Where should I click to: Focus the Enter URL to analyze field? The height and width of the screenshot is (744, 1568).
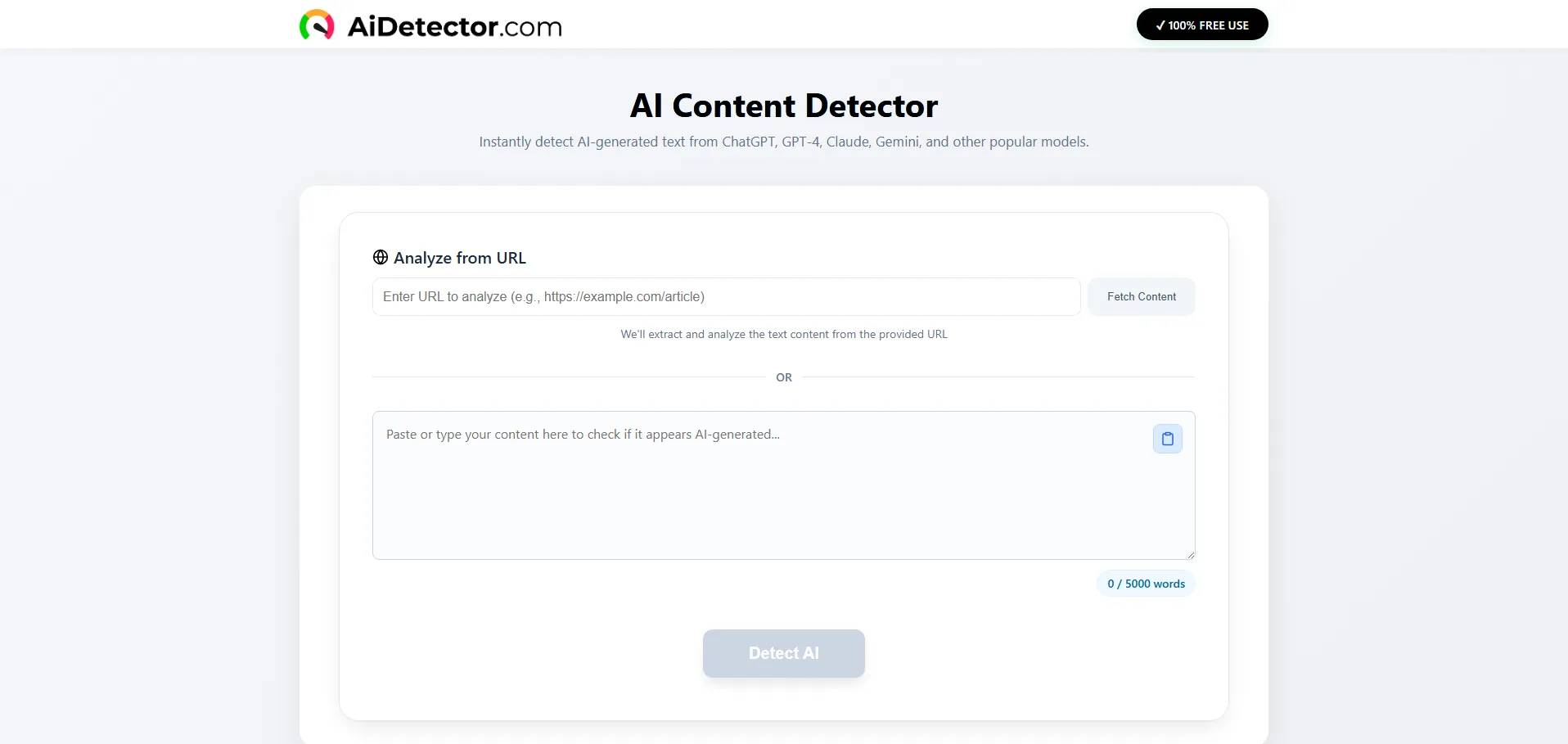pos(726,296)
